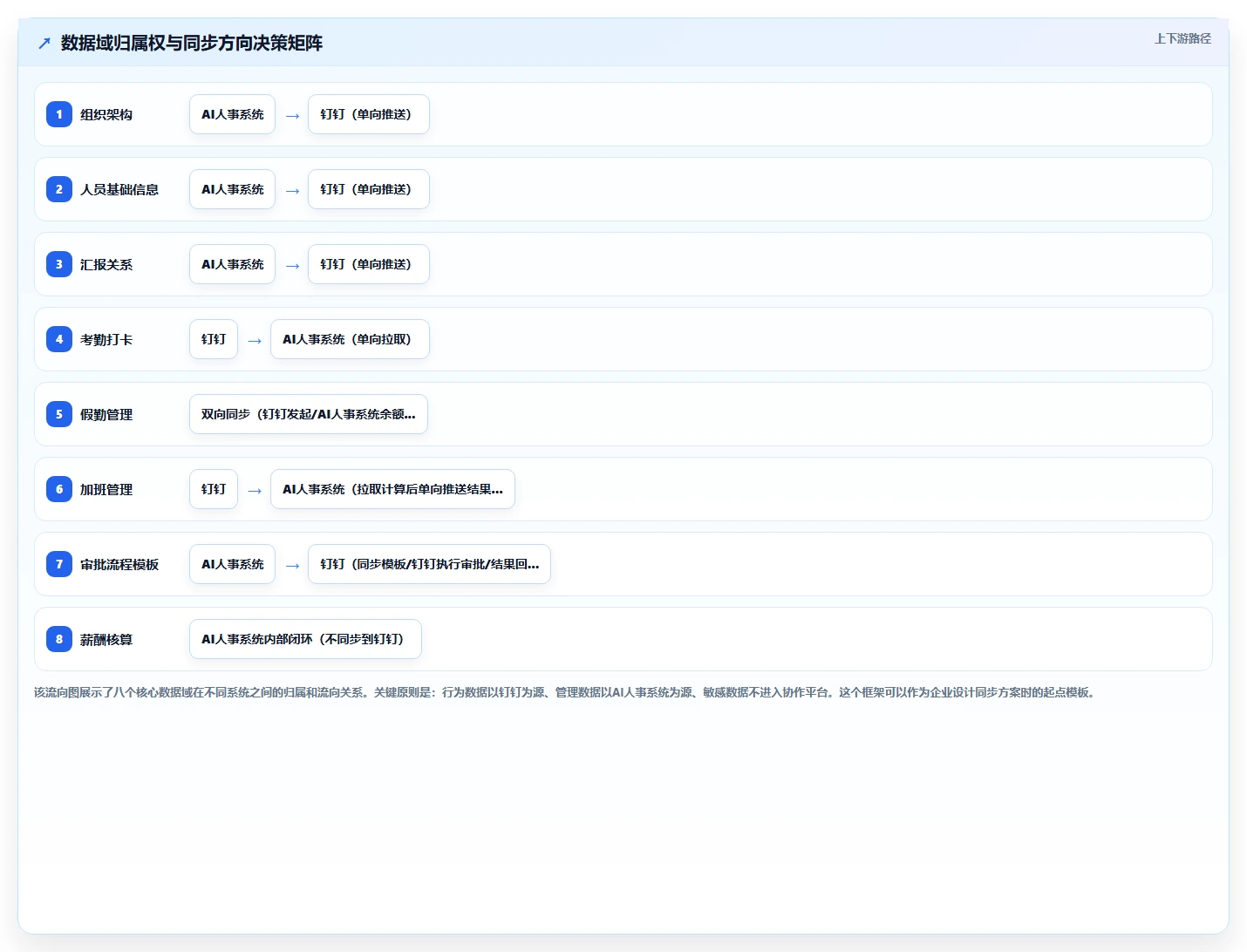
Task: Click the AI人事系统 chip in 组织架构 row
Action: (x=232, y=114)
